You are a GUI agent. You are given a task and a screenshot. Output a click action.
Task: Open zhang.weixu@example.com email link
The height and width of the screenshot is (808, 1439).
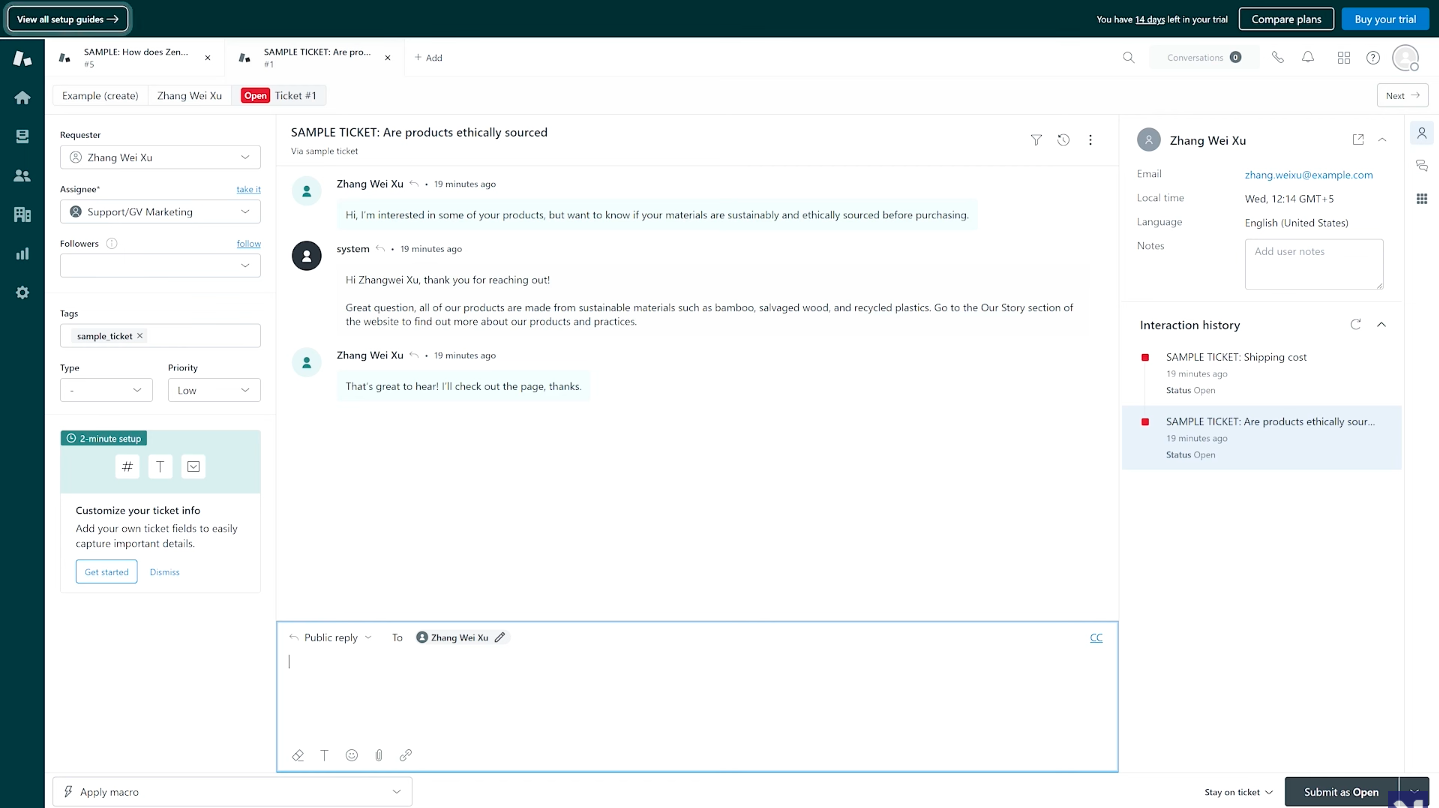[x=1309, y=174]
